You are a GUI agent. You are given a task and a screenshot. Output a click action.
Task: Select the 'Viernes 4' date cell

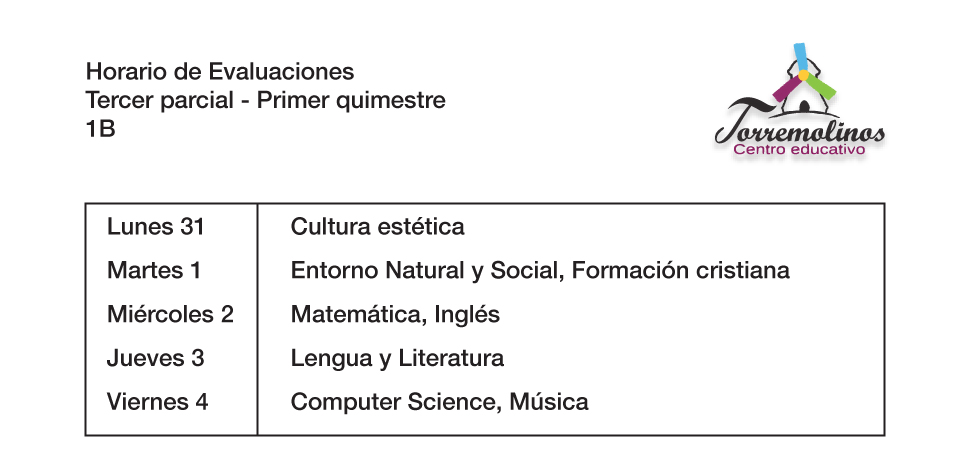157,402
